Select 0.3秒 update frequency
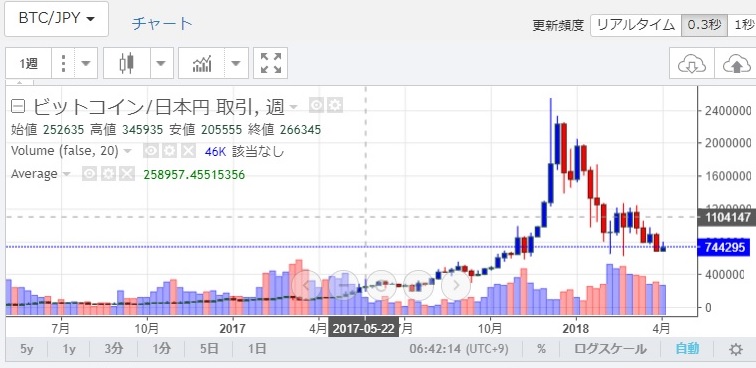Screen dimensions: 756x368 tap(704, 25)
